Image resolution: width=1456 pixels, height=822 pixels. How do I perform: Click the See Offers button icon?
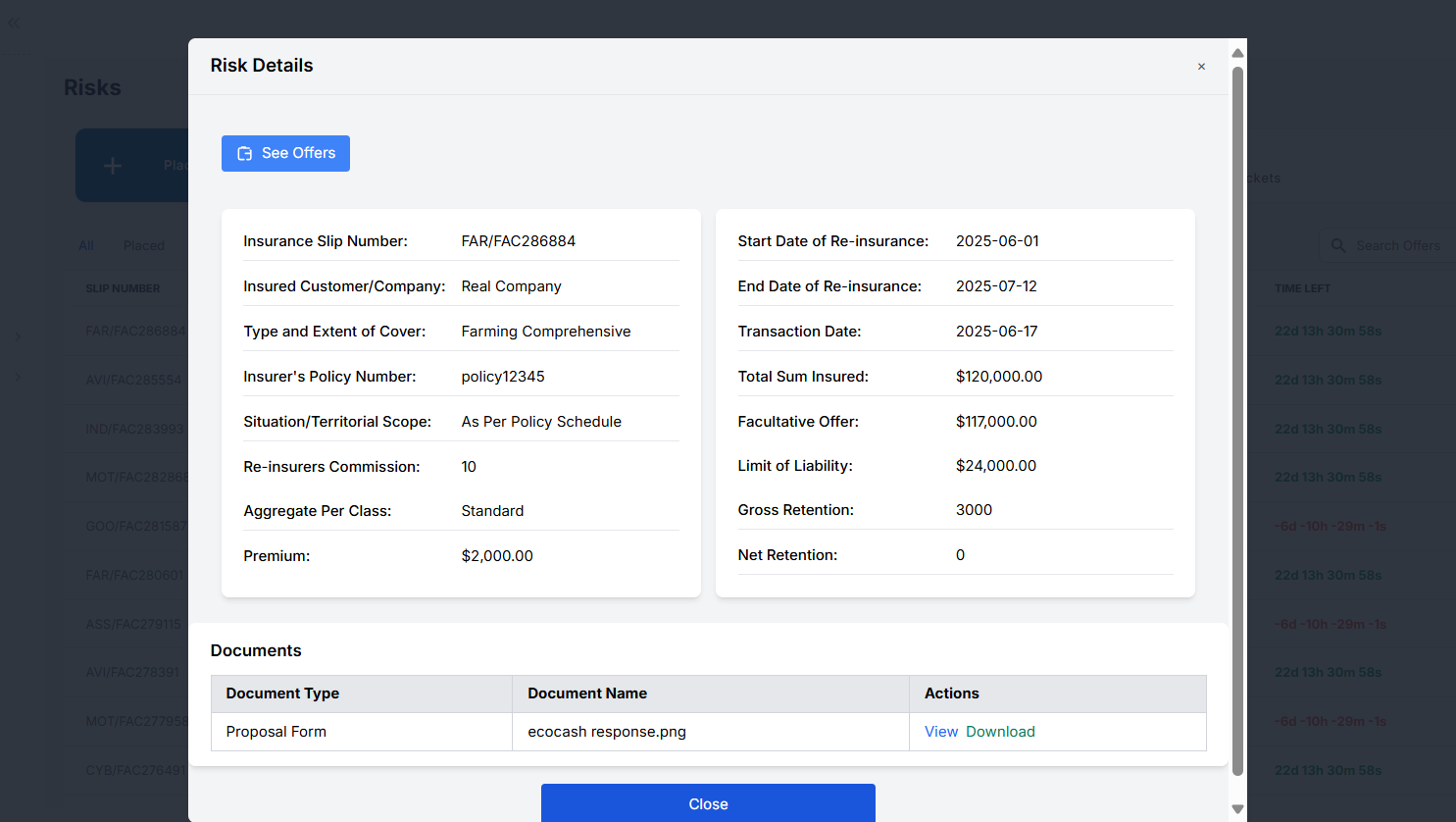click(x=245, y=154)
